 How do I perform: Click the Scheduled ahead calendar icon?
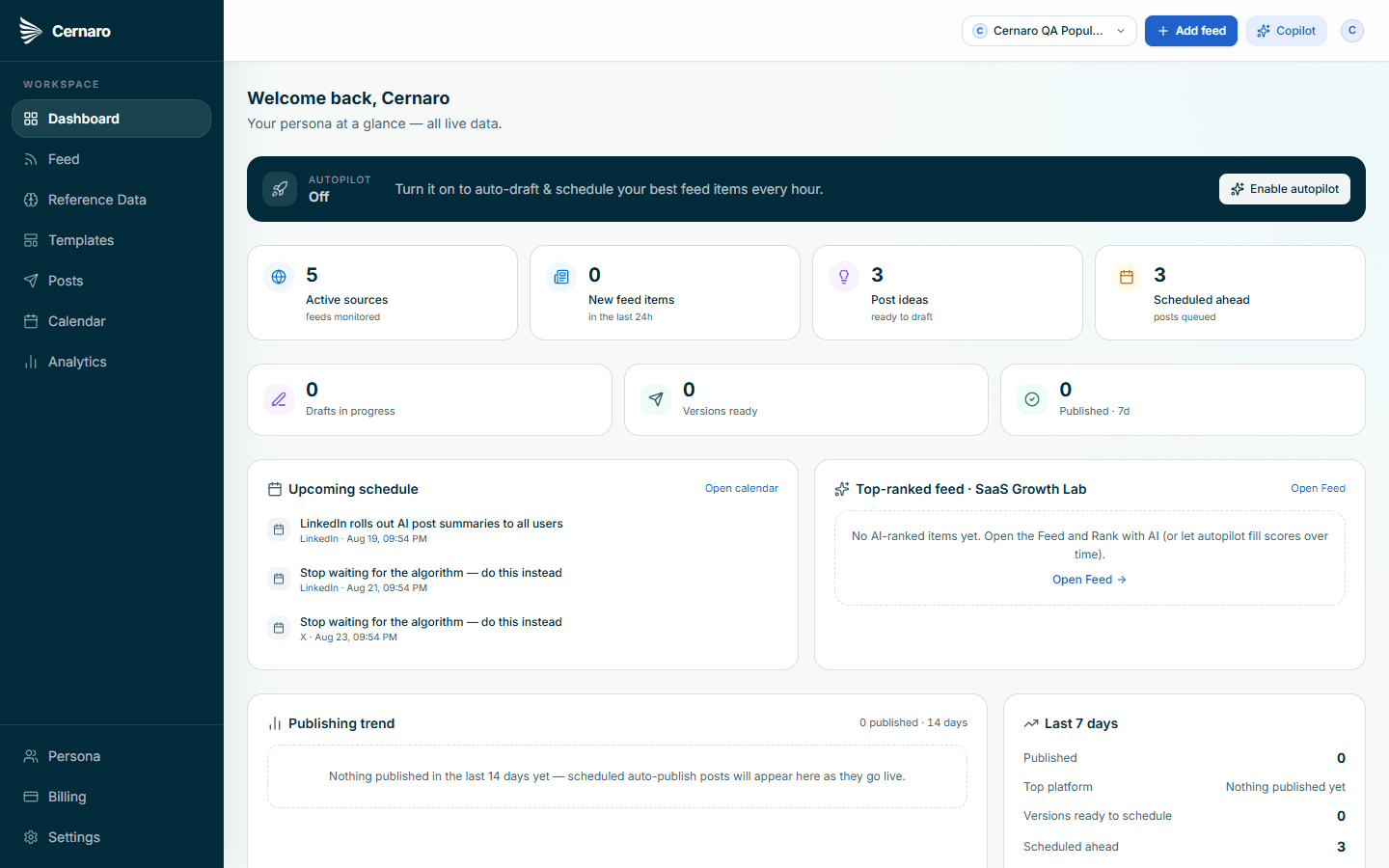(1127, 277)
